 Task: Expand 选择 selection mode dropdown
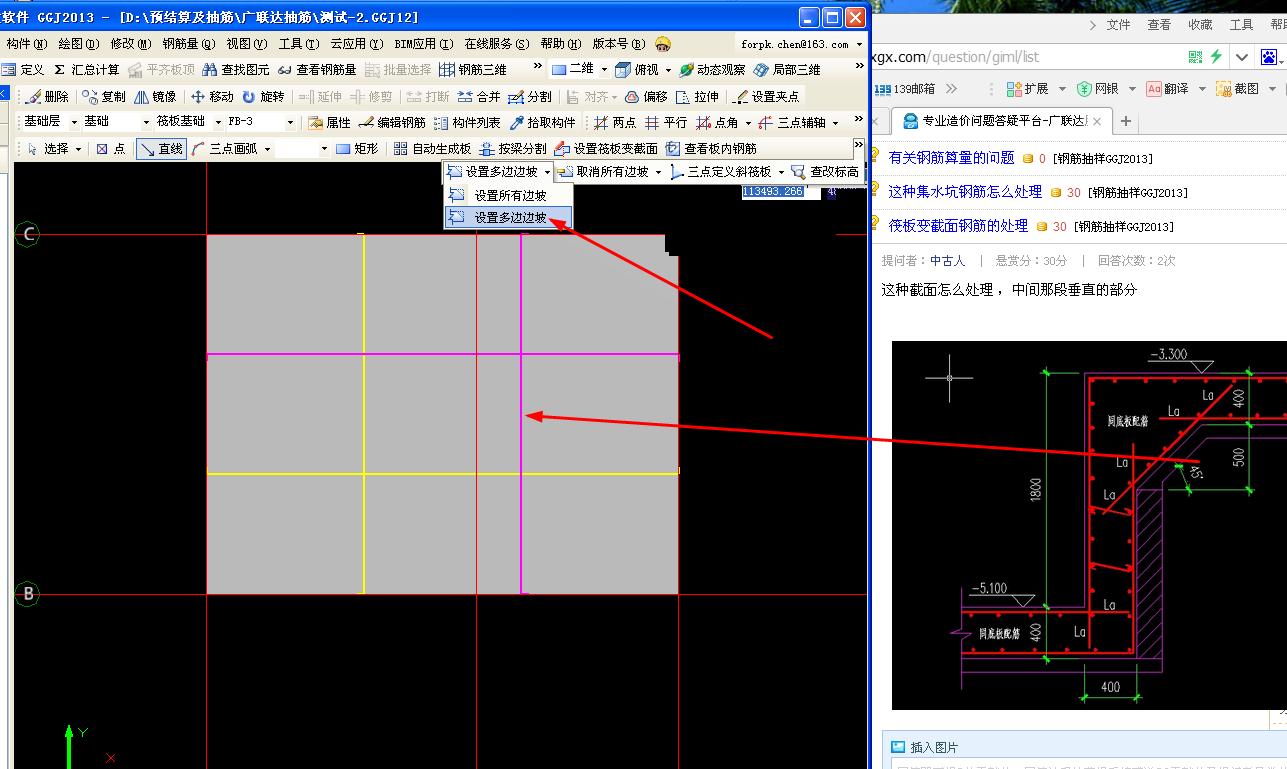coord(78,148)
